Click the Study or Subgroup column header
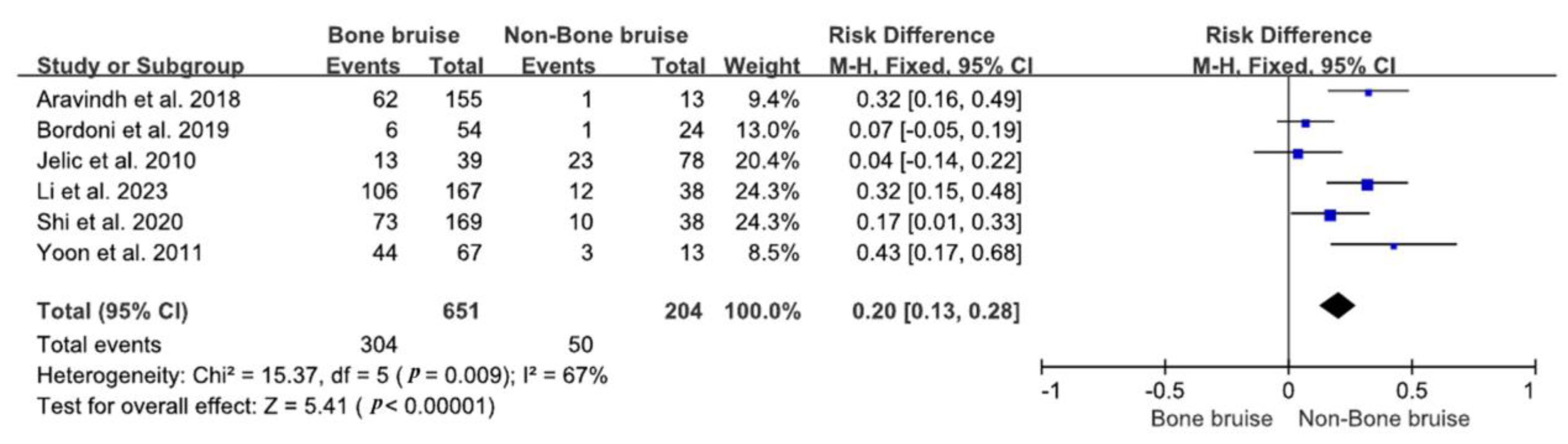Image resolution: width=1568 pixels, height=444 pixels. tap(141, 66)
